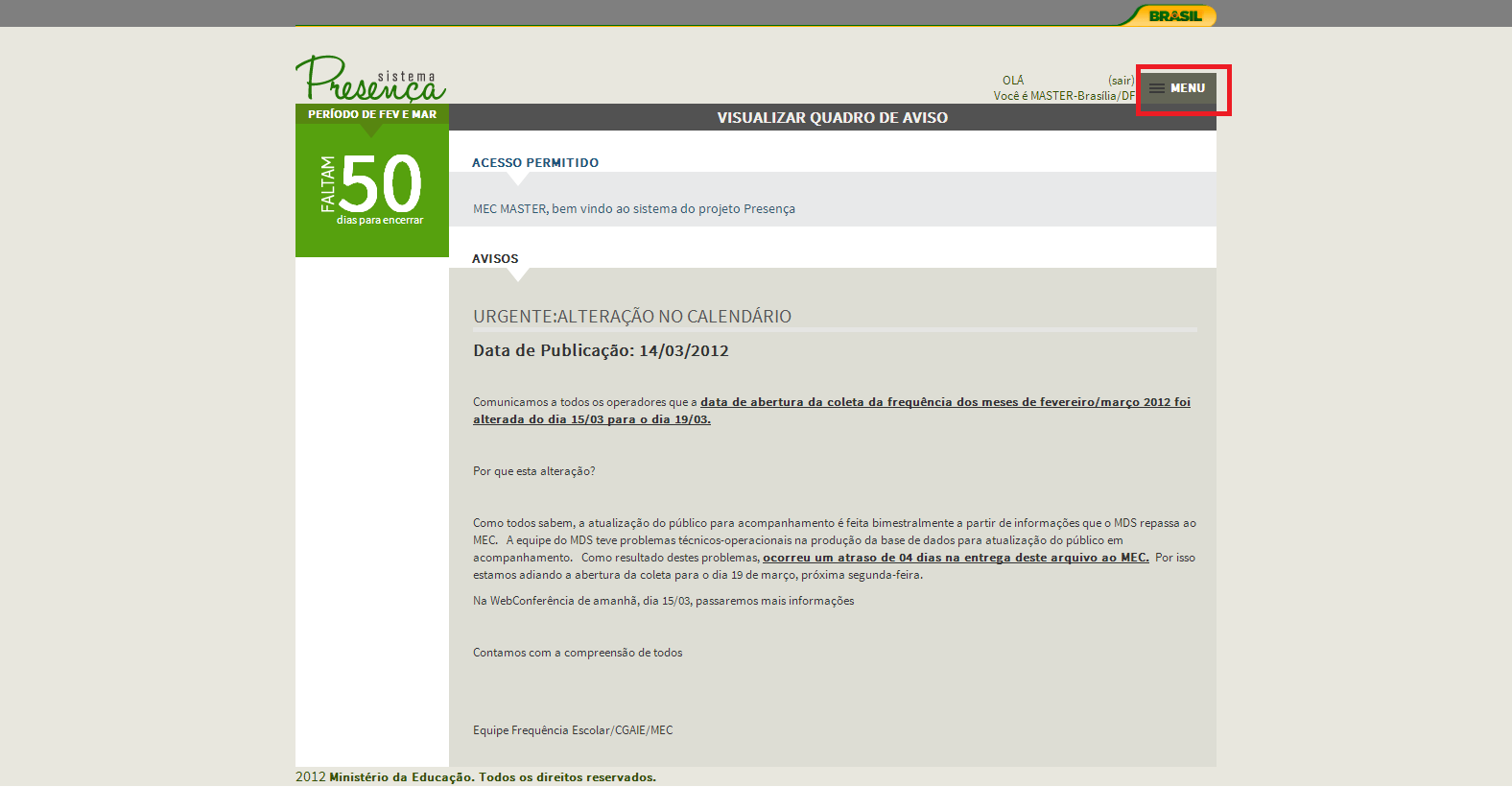Click the 'AVISOS' section heading
The height and width of the screenshot is (787, 1512).
pyautogui.click(x=495, y=259)
